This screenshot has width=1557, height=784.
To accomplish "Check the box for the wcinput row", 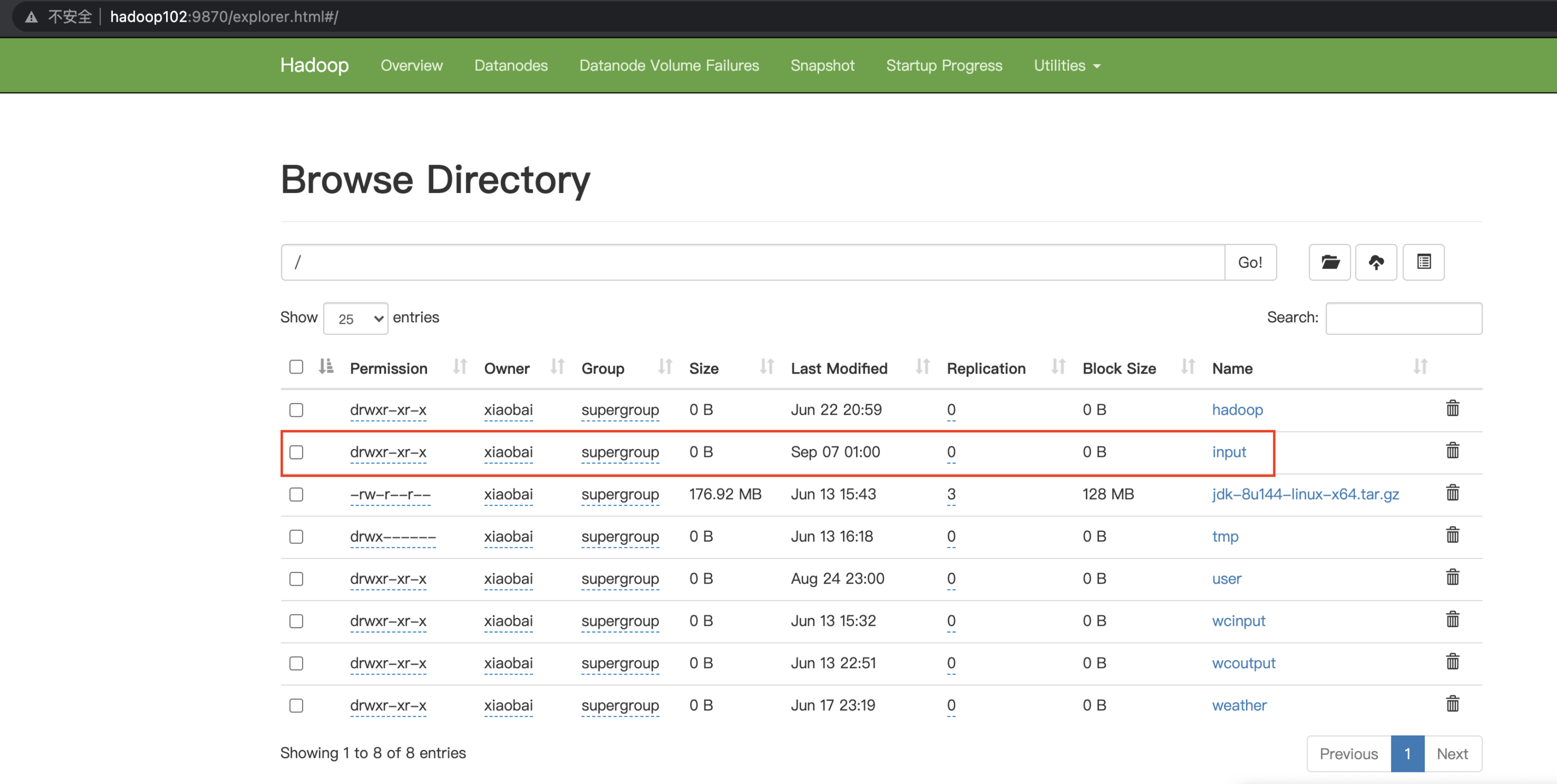I will tap(296, 621).
